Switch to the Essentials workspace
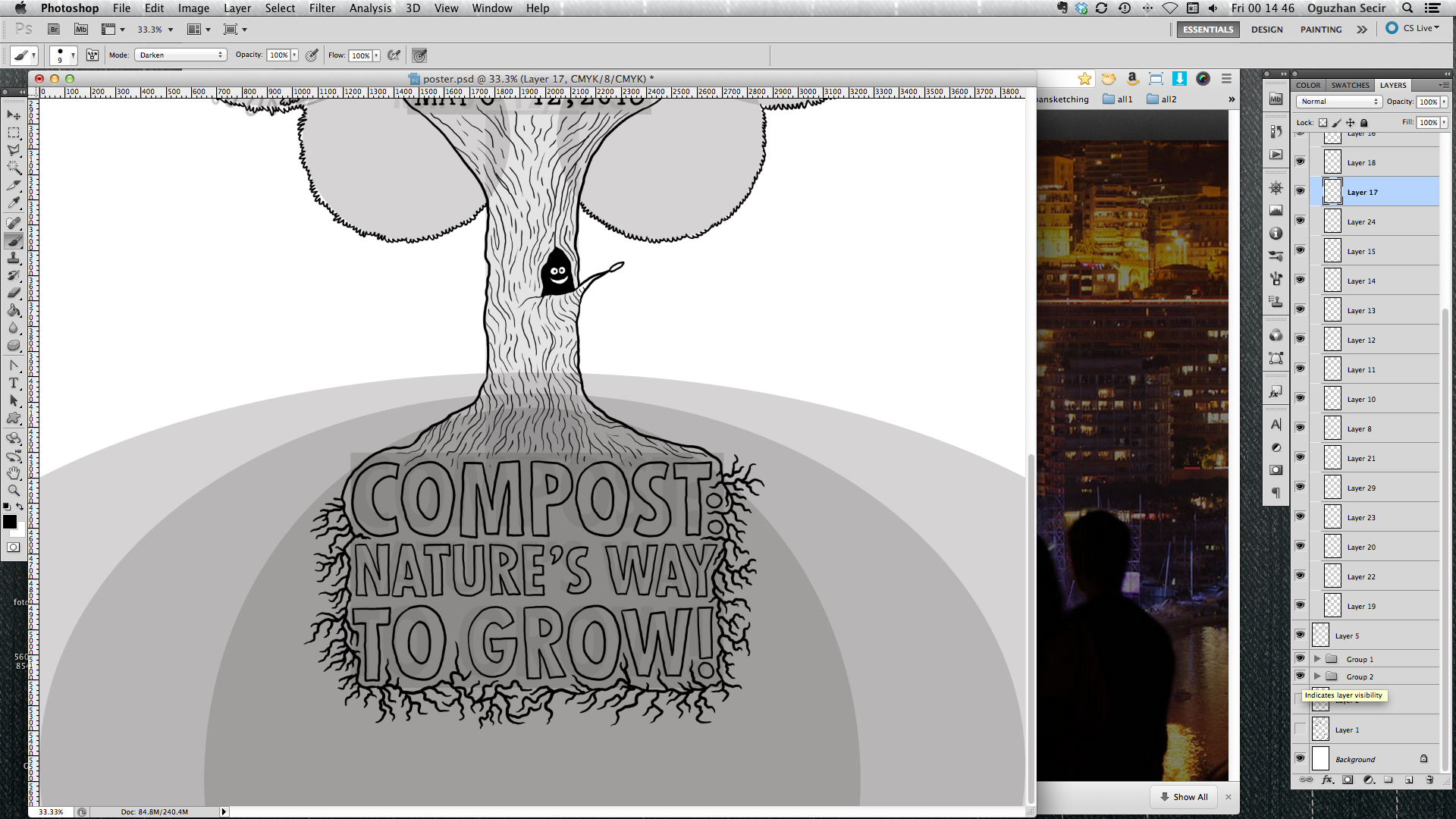The height and width of the screenshot is (819, 1456). (x=1208, y=30)
